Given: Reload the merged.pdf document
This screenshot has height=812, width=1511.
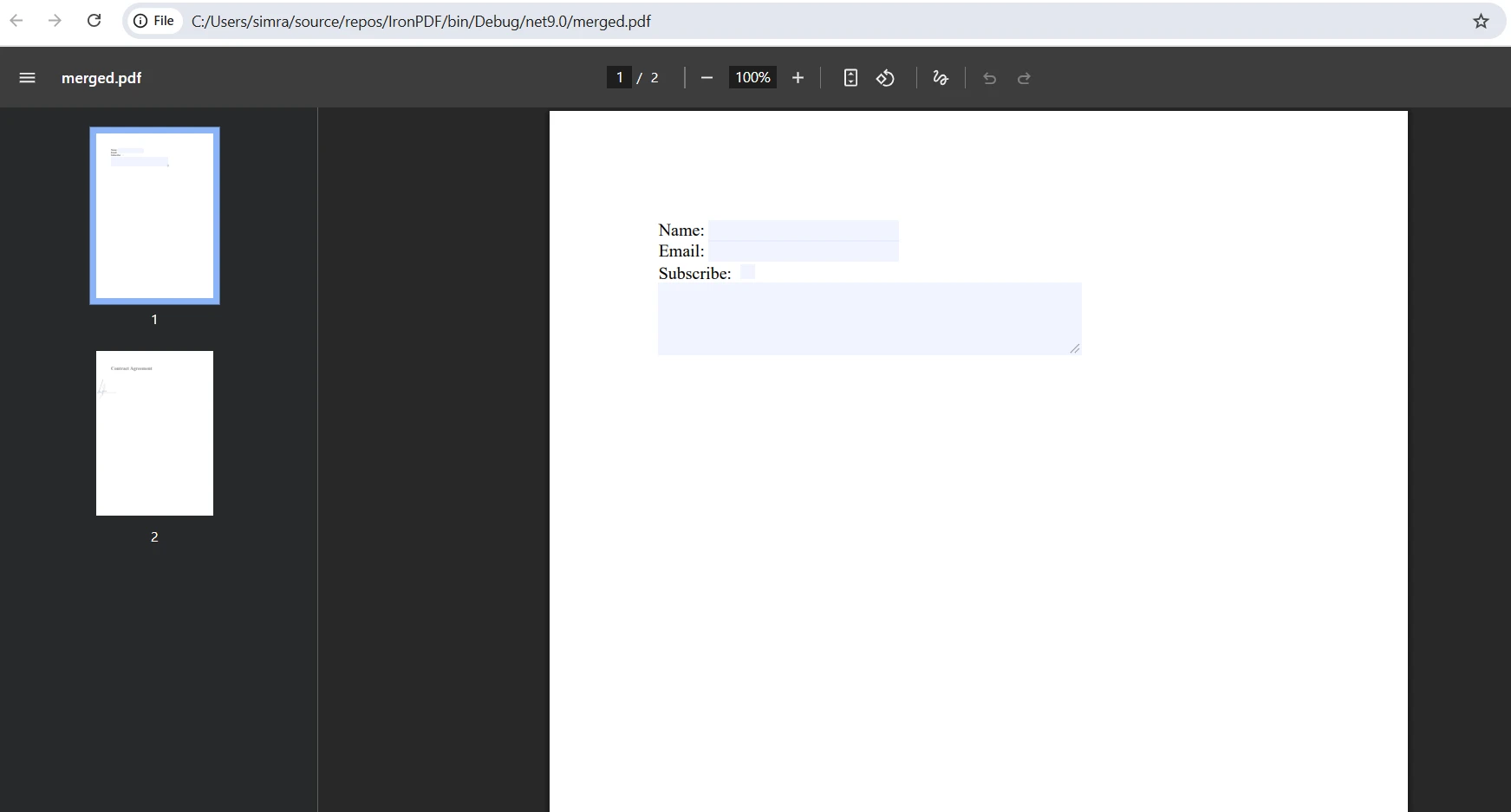Looking at the screenshot, I should (x=94, y=20).
